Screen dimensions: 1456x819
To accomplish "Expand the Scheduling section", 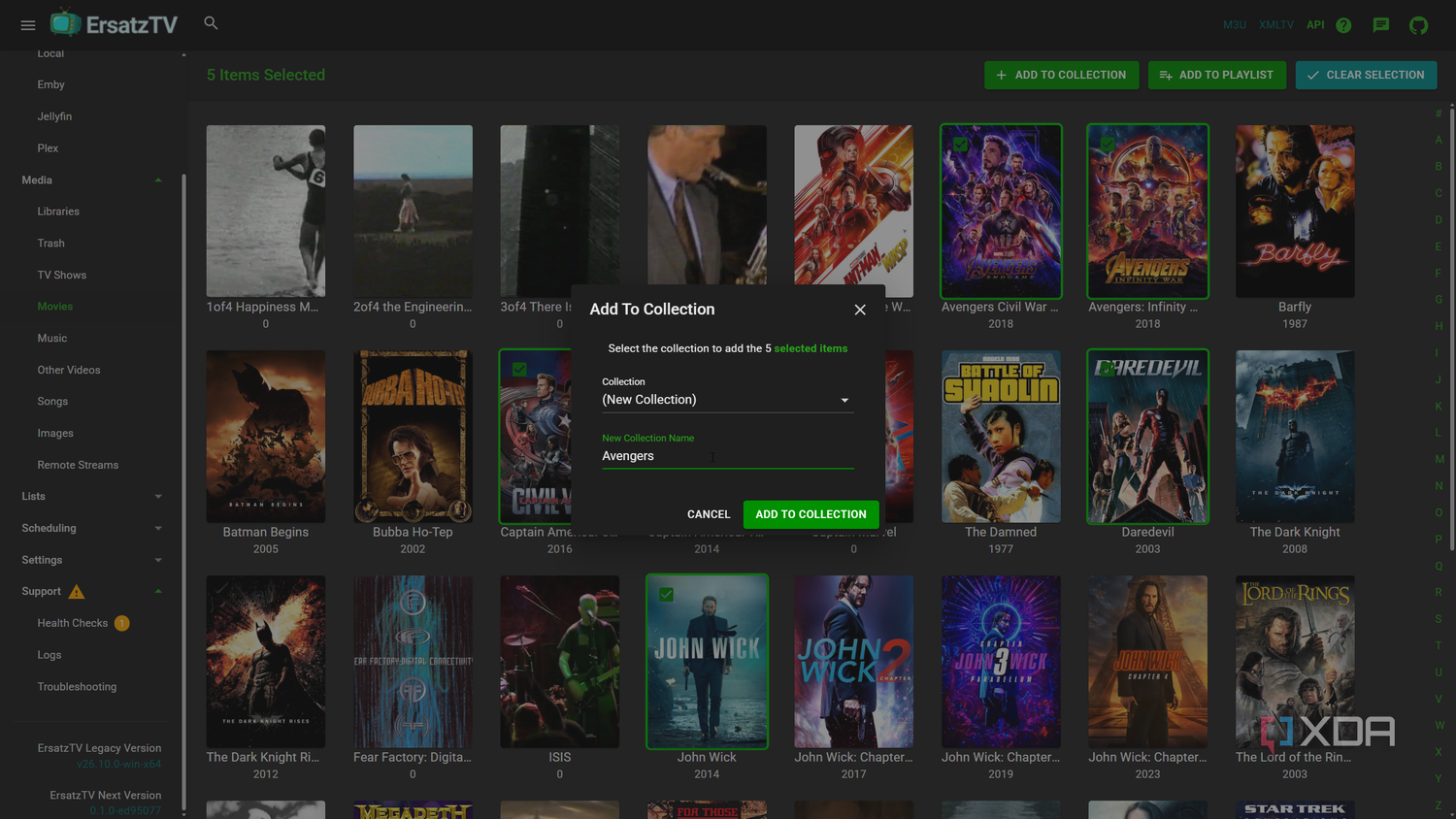I will pos(158,529).
